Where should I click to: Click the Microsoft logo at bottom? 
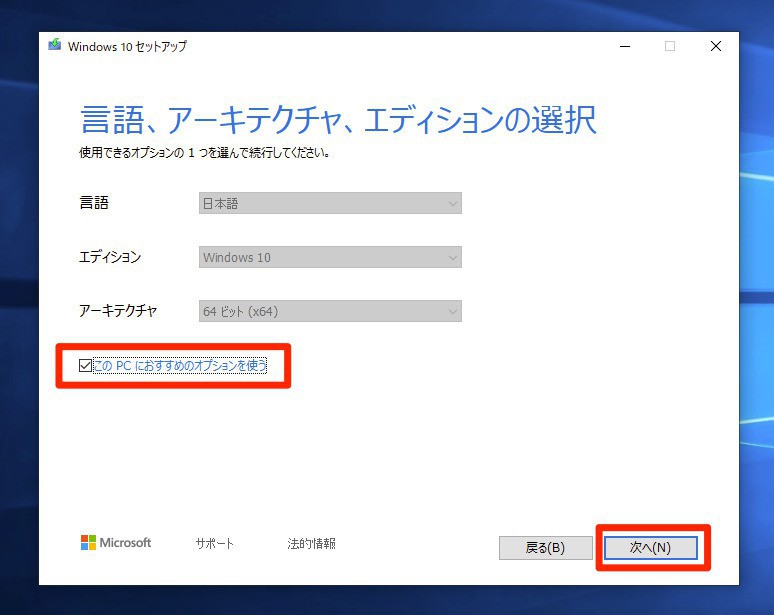[116, 542]
